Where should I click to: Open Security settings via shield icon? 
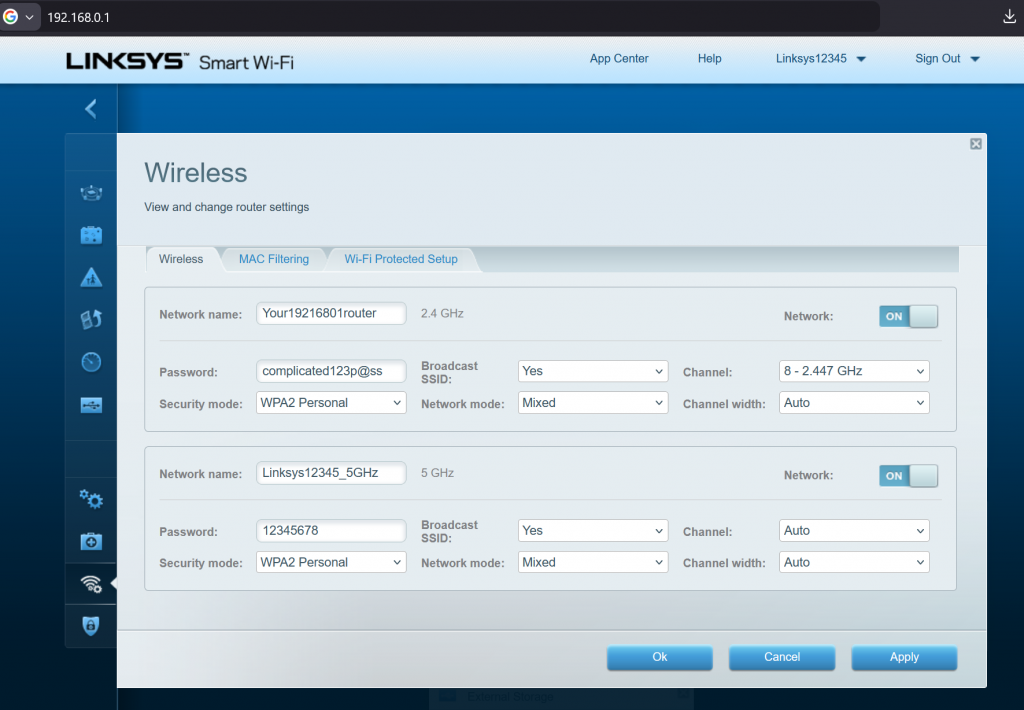pos(91,626)
